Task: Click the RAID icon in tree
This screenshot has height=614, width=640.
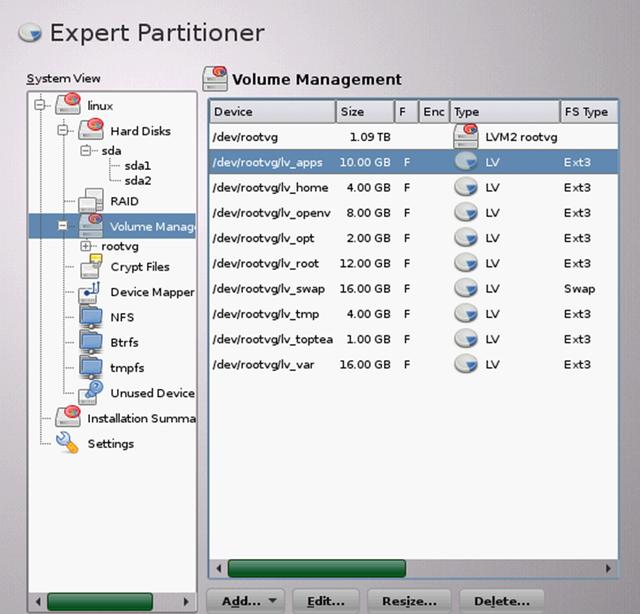Action: coord(91,200)
